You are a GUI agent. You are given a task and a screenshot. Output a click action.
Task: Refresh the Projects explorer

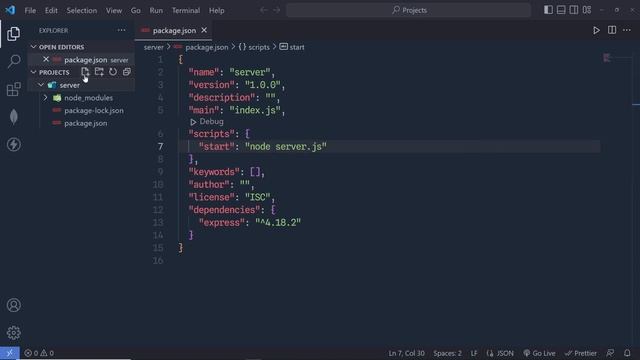point(113,72)
